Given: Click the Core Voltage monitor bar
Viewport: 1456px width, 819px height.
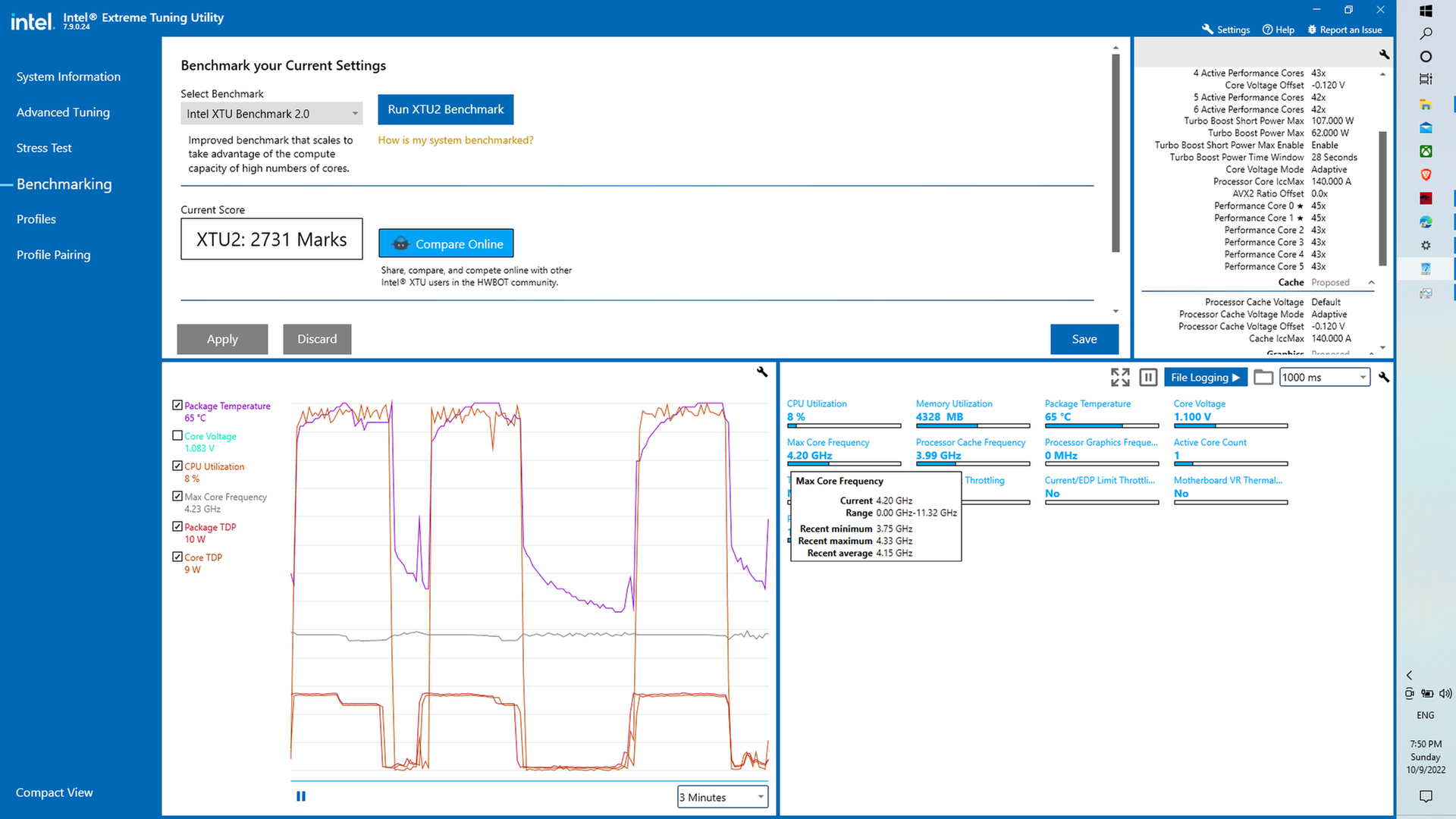Looking at the screenshot, I should point(1231,426).
